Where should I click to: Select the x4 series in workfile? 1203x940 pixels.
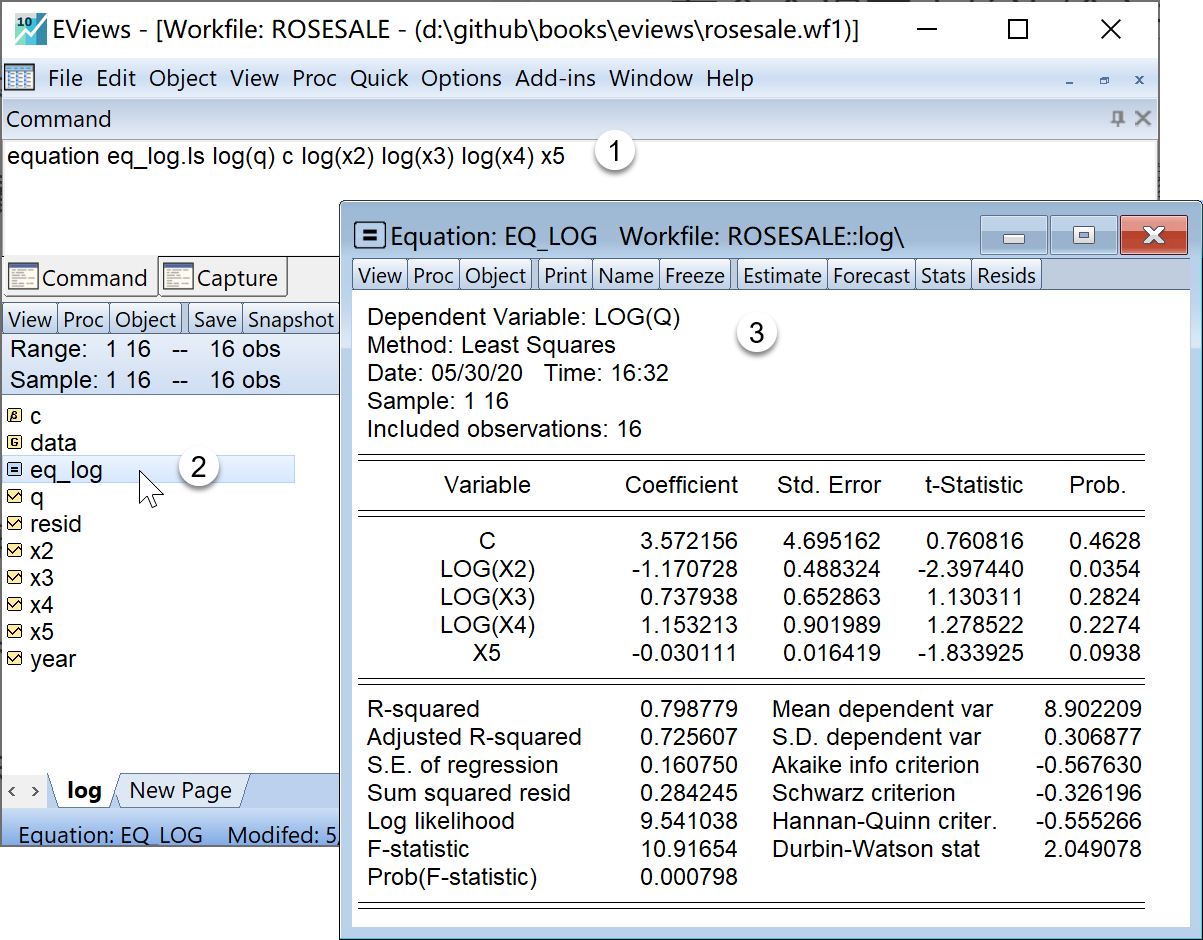(42, 605)
